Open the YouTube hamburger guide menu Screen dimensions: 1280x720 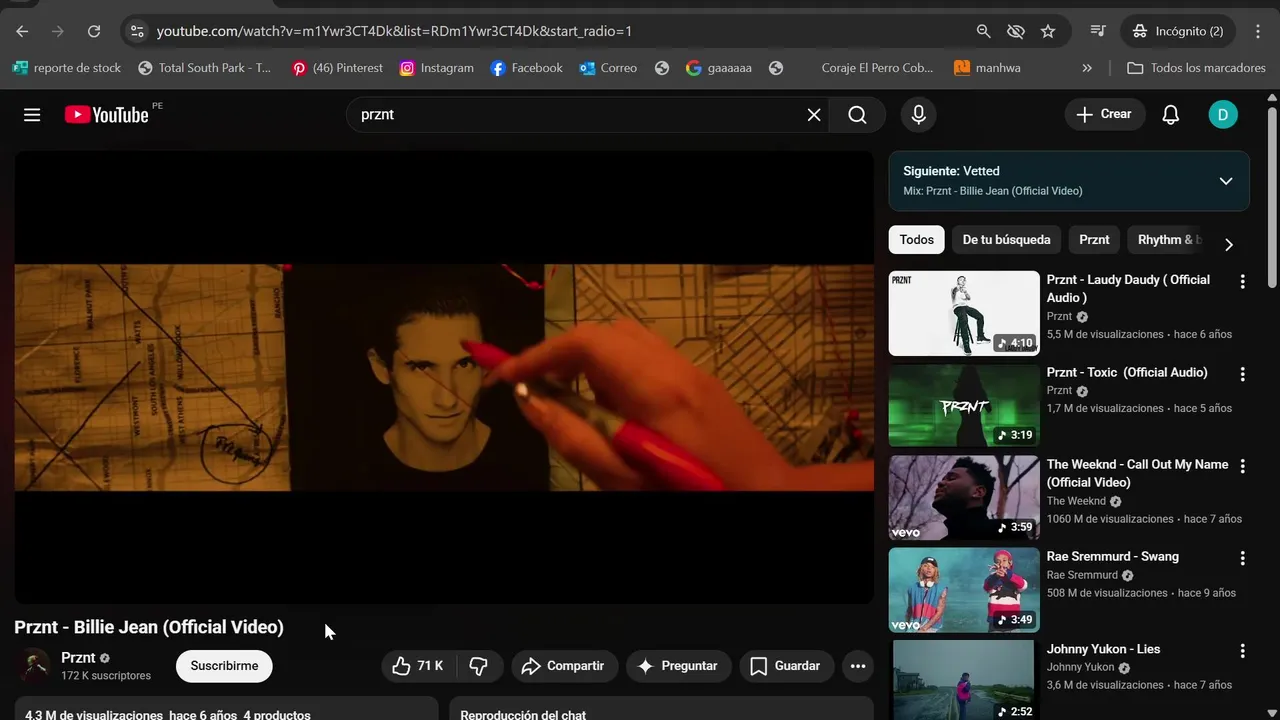(32, 115)
